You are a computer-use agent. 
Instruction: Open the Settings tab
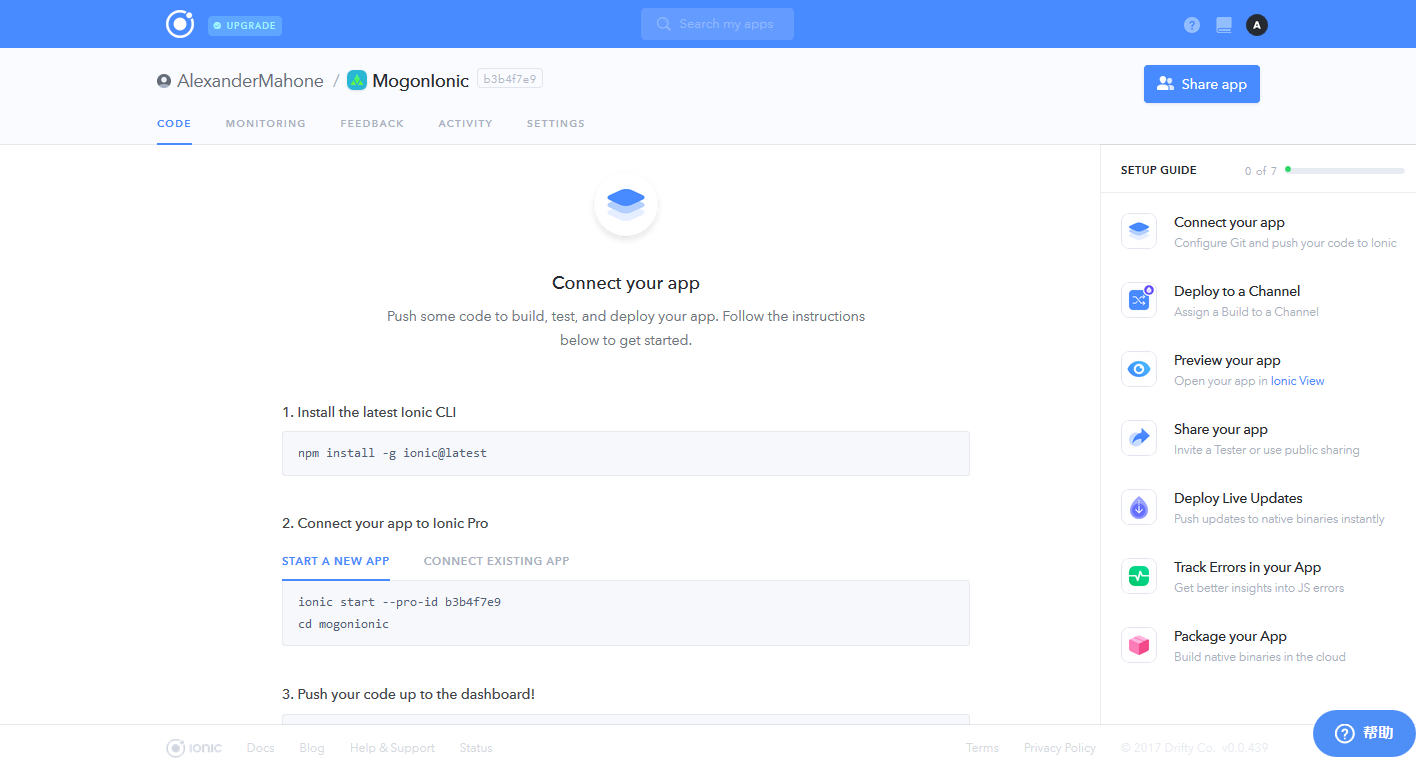click(556, 124)
